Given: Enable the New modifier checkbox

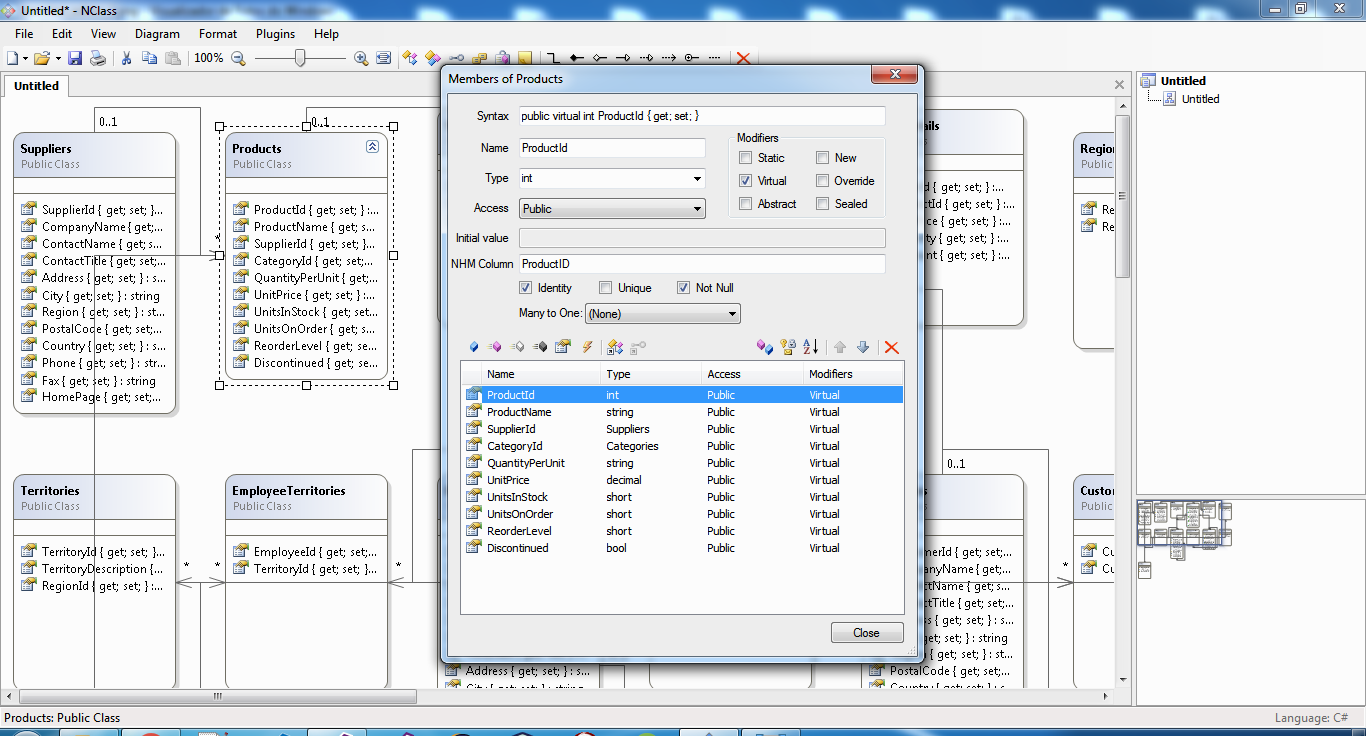Looking at the screenshot, I should click(x=822, y=158).
